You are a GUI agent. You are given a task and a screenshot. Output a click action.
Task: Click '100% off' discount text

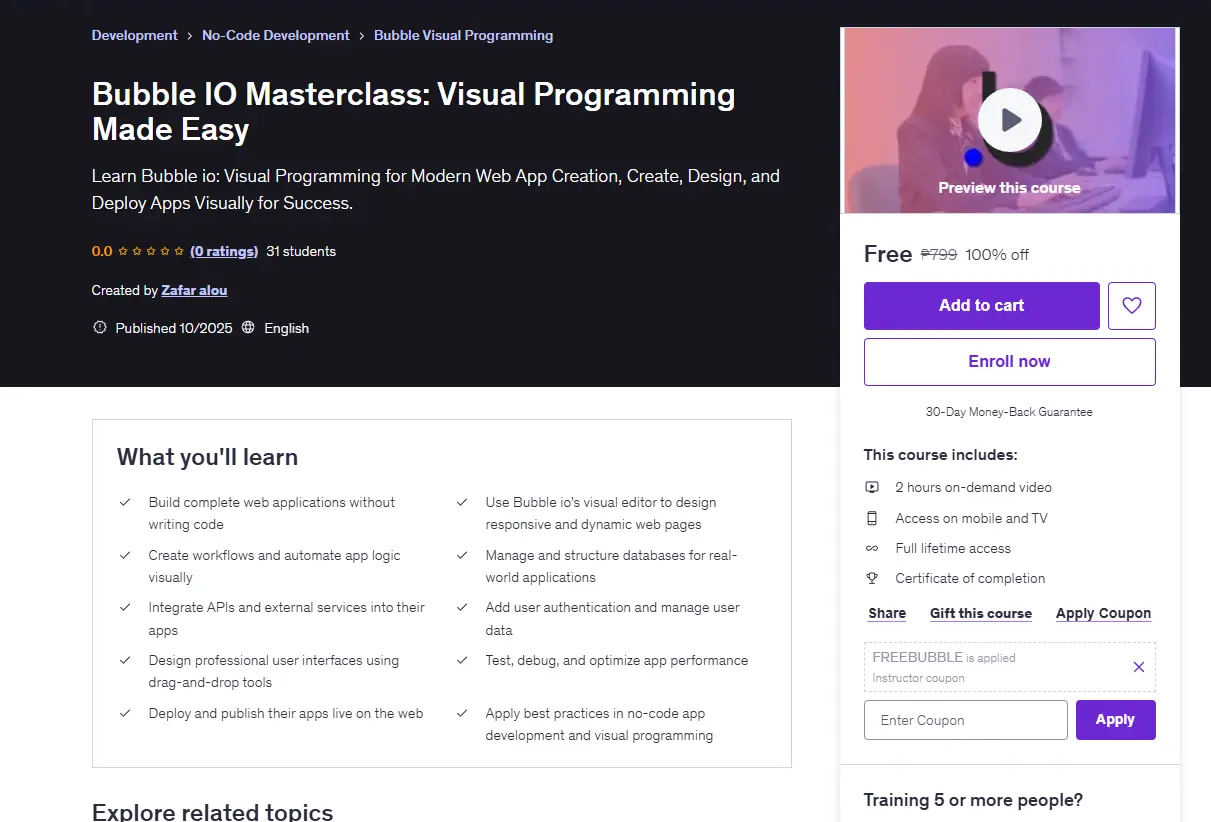click(997, 255)
